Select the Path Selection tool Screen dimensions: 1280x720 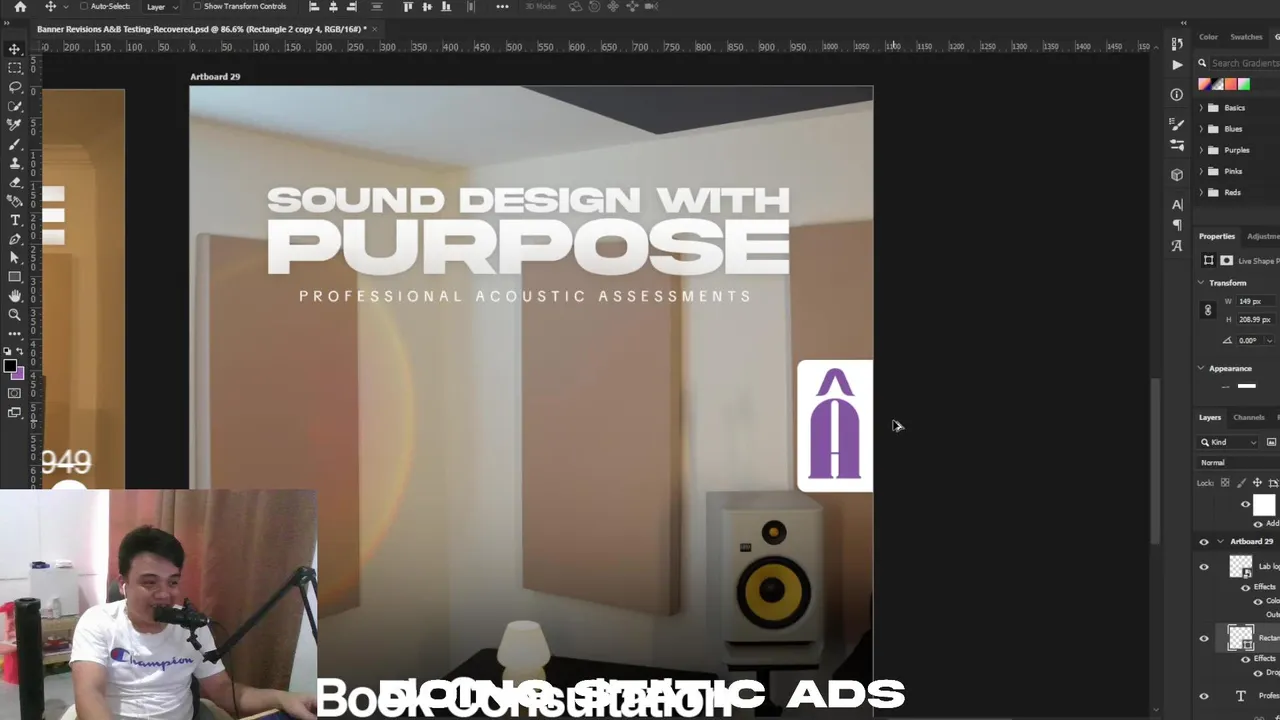coord(14,258)
